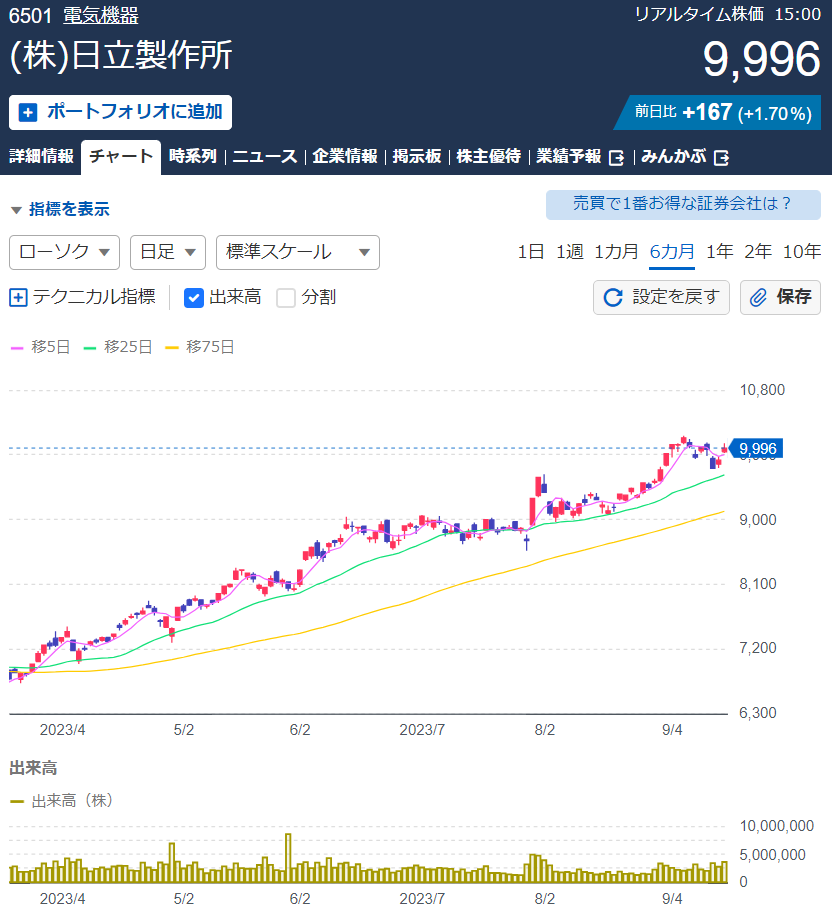
Task: Click 保存 save button
Action: (x=780, y=297)
